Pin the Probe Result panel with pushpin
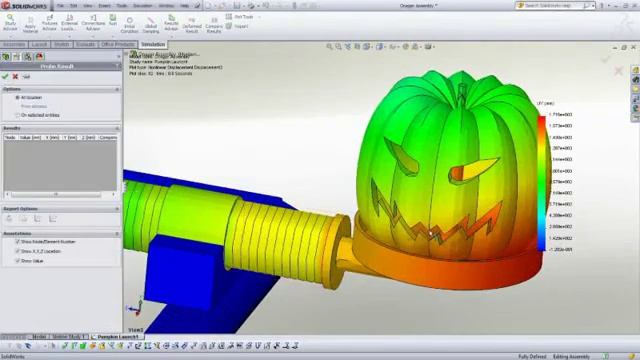Image resolution: width=640 pixels, height=360 pixels. click(x=27, y=76)
